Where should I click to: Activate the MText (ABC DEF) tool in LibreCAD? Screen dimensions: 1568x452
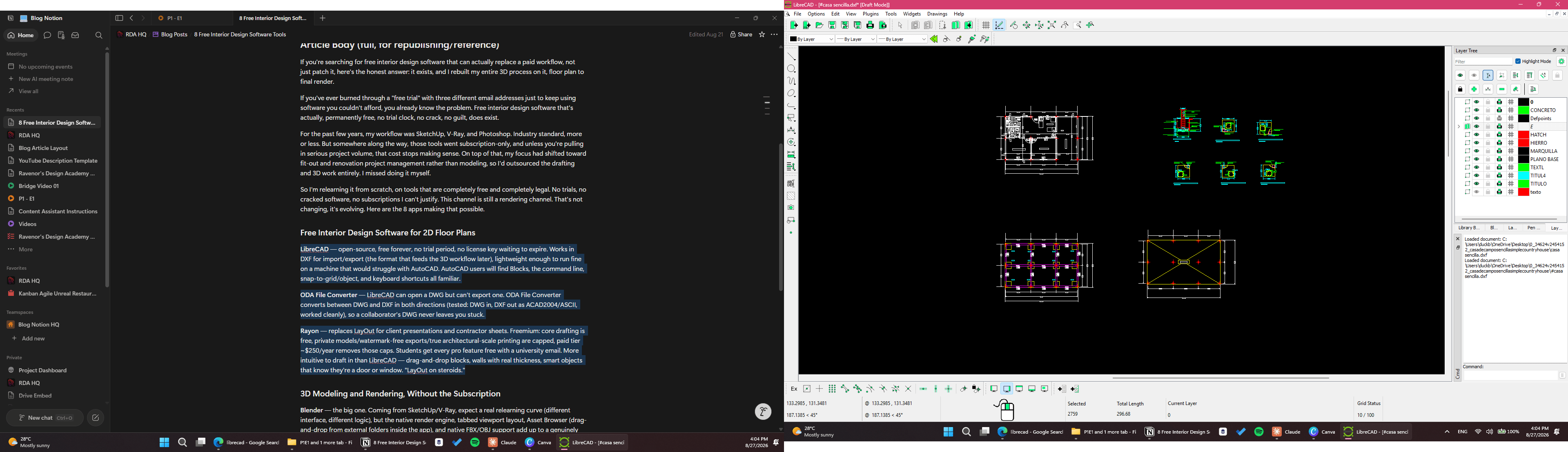(x=791, y=183)
